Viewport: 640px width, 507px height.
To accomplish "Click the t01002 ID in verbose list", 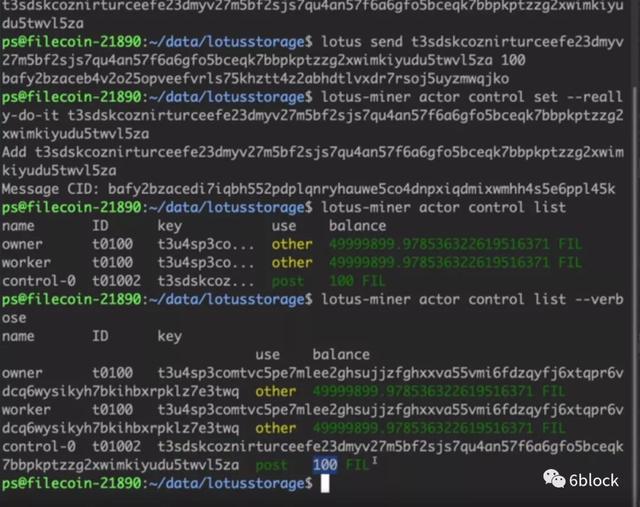I will [116, 446].
